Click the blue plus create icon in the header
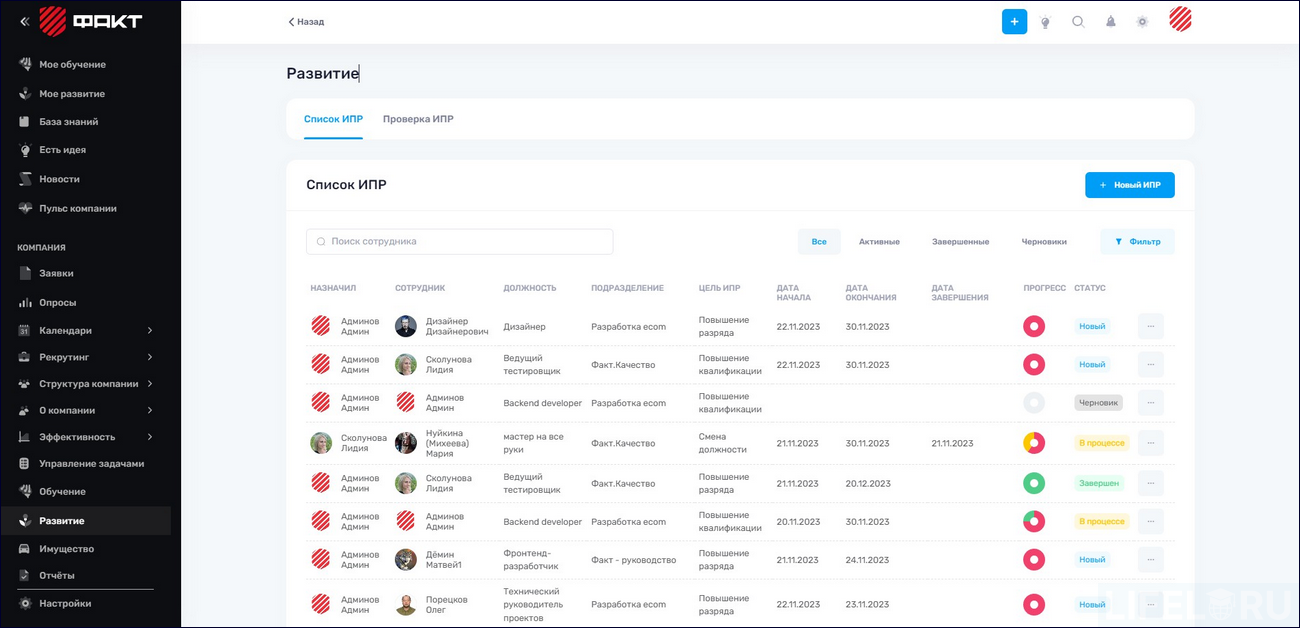Screen dimensions: 1300x628 click(x=1014, y=21)
